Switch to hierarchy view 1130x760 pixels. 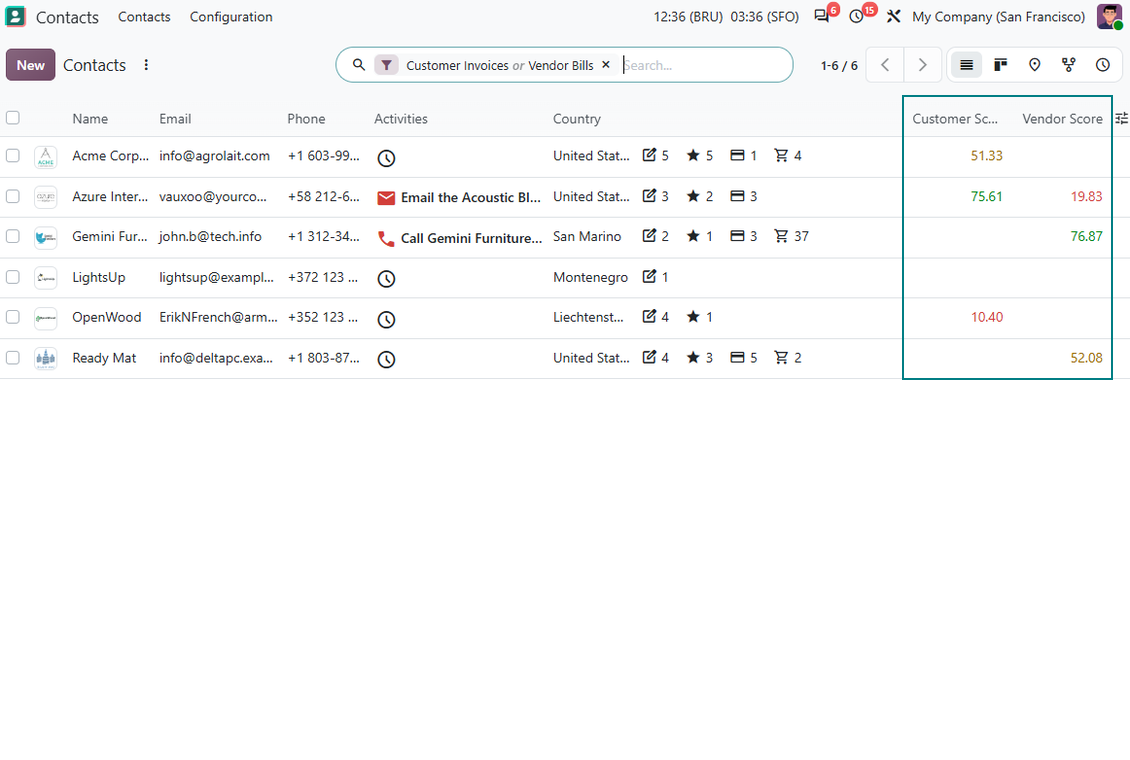coord(1069,65)
